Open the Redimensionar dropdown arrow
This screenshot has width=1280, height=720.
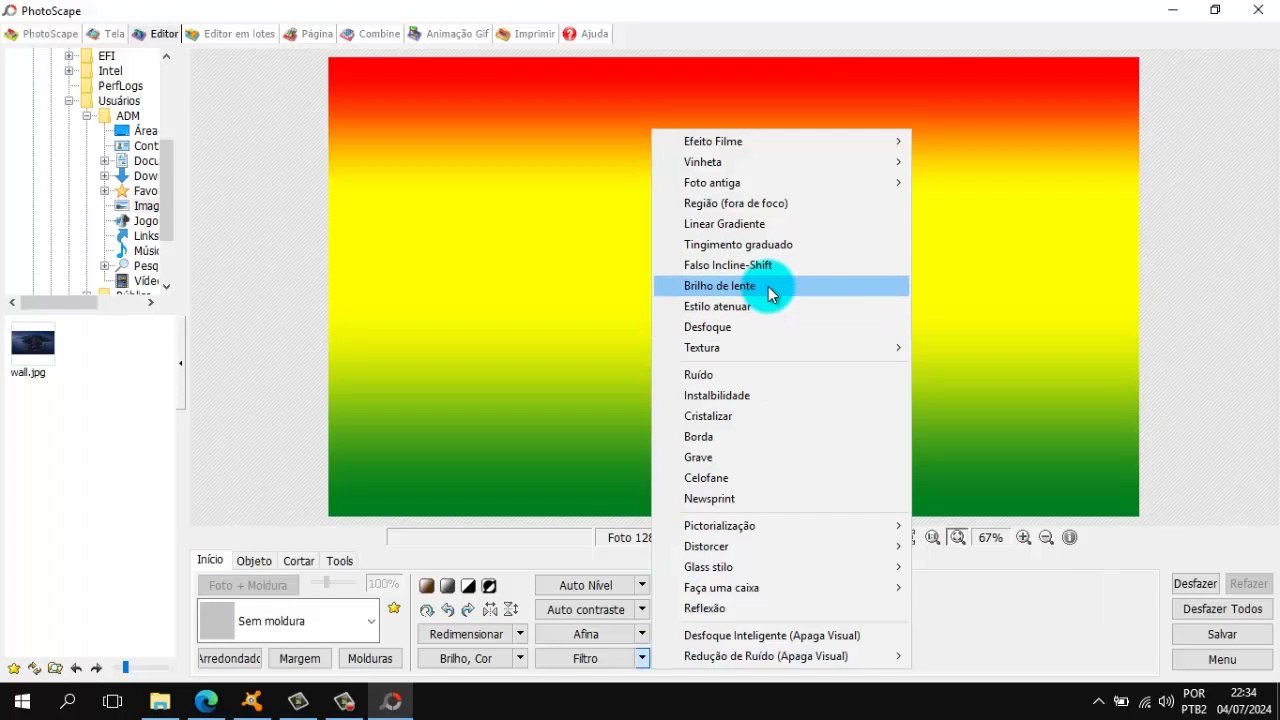(520, 634)
